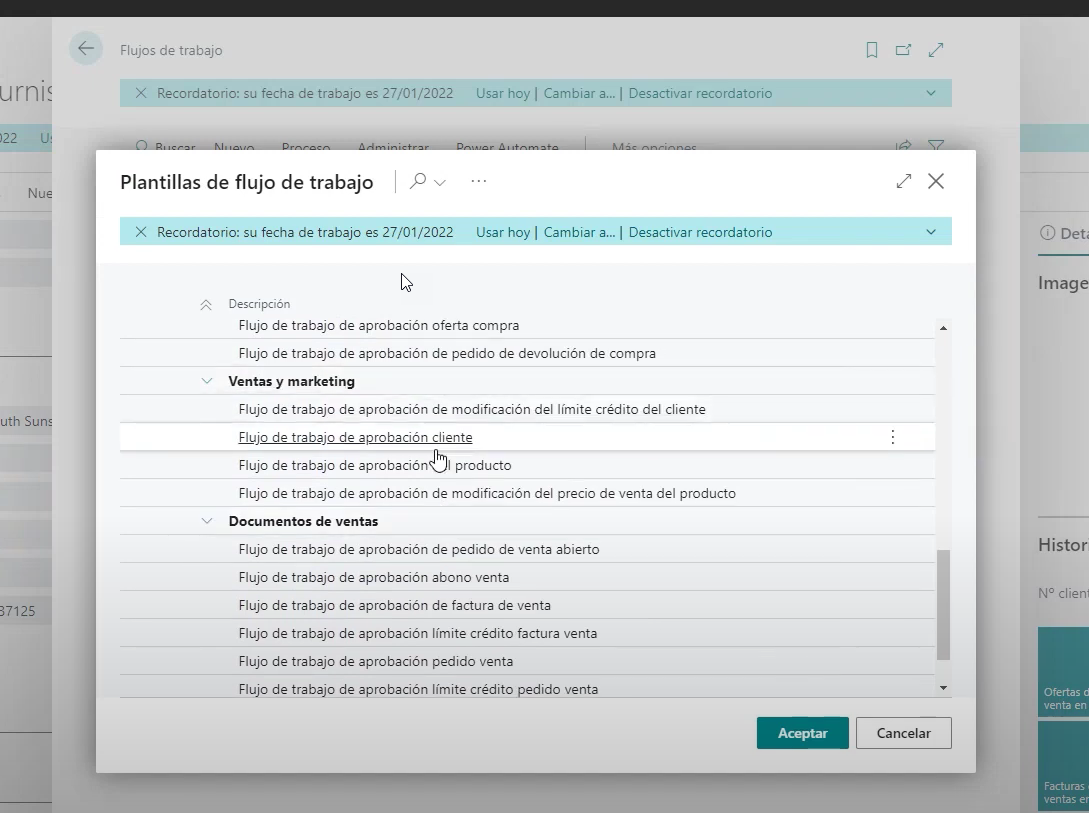1089x813 pixels.
Task: Open Flujos de trabajo page in new window
Action: pos(904,50)
